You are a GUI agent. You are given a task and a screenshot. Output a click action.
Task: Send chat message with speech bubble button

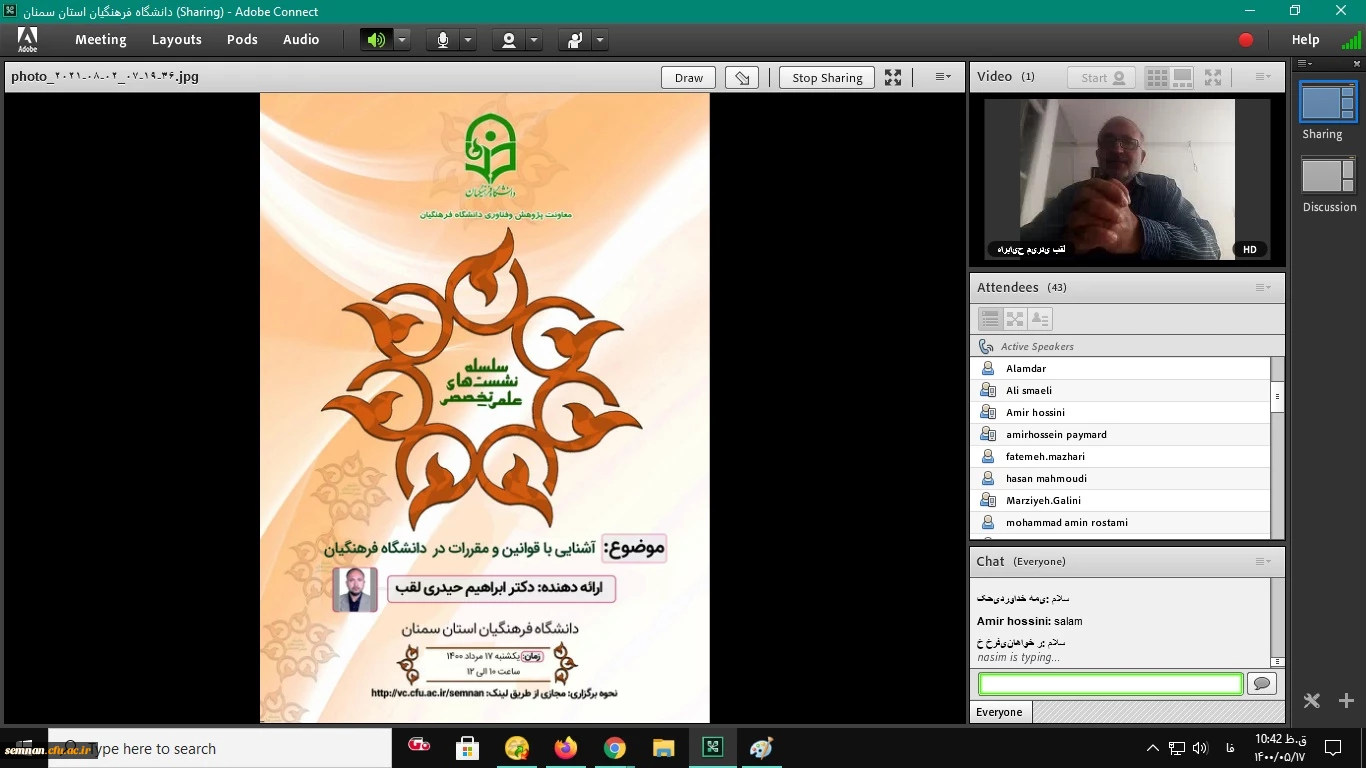(x=1262, y=684)
